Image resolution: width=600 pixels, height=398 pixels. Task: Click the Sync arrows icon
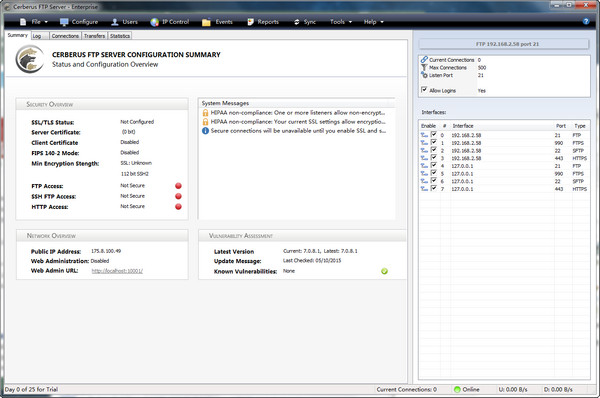click(x=297, y=22)
